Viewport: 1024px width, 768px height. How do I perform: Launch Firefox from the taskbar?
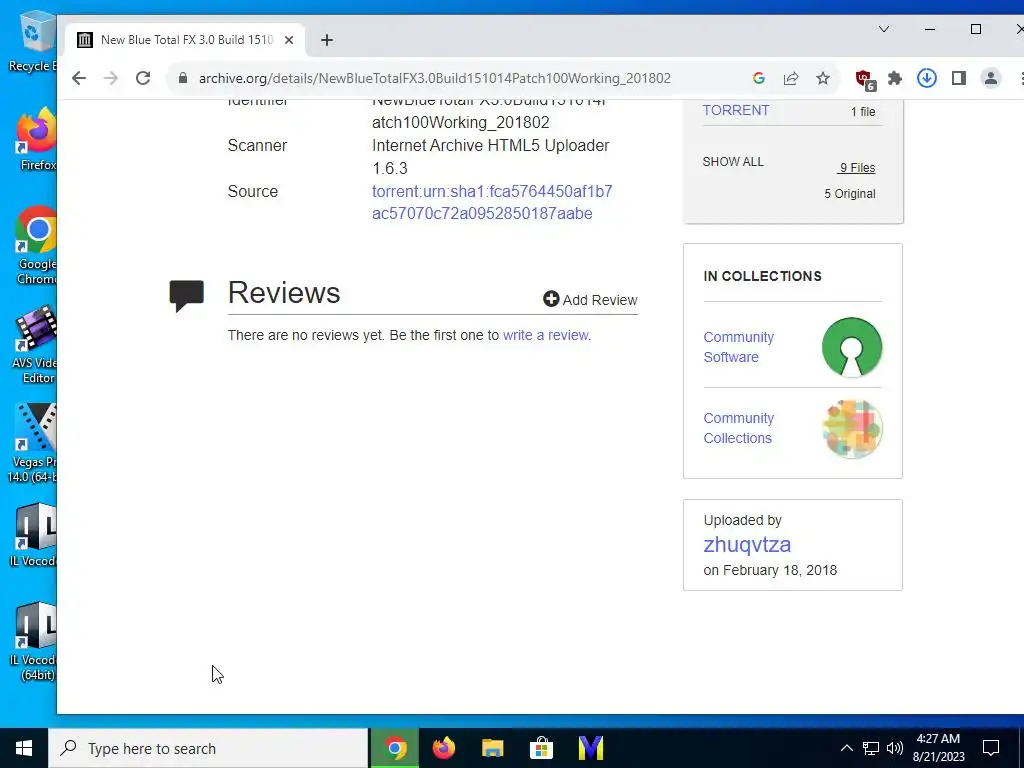443,748
